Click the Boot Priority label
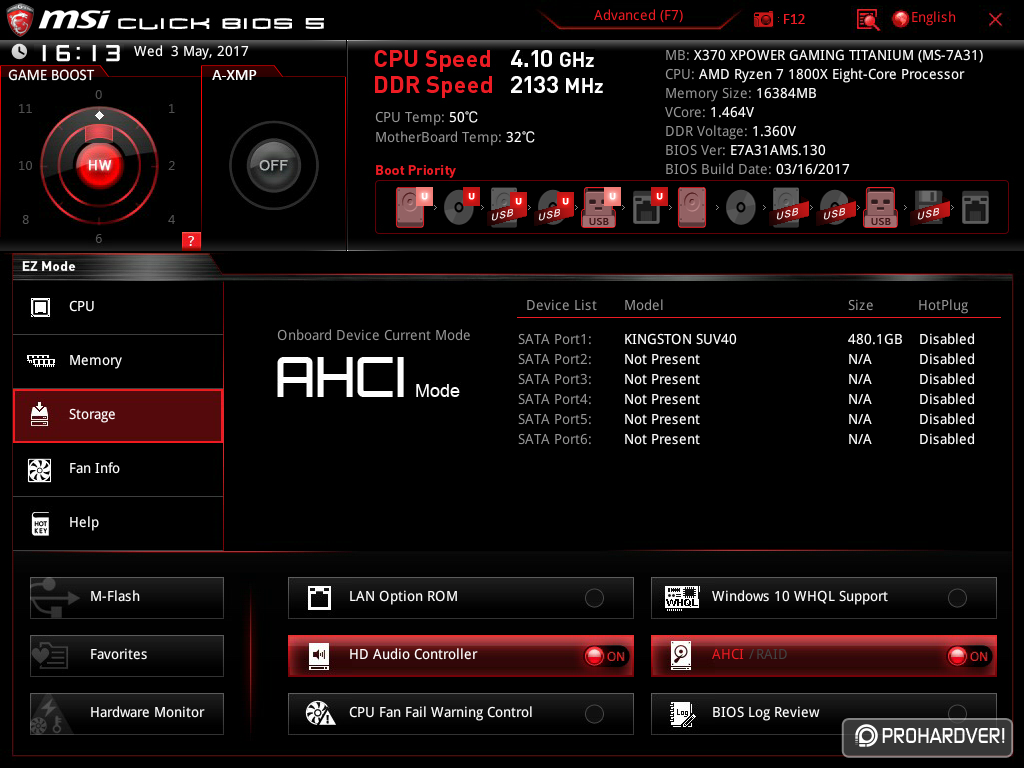Image resolution: width=1024 pixels, height=768 pixels. [415, 170]
